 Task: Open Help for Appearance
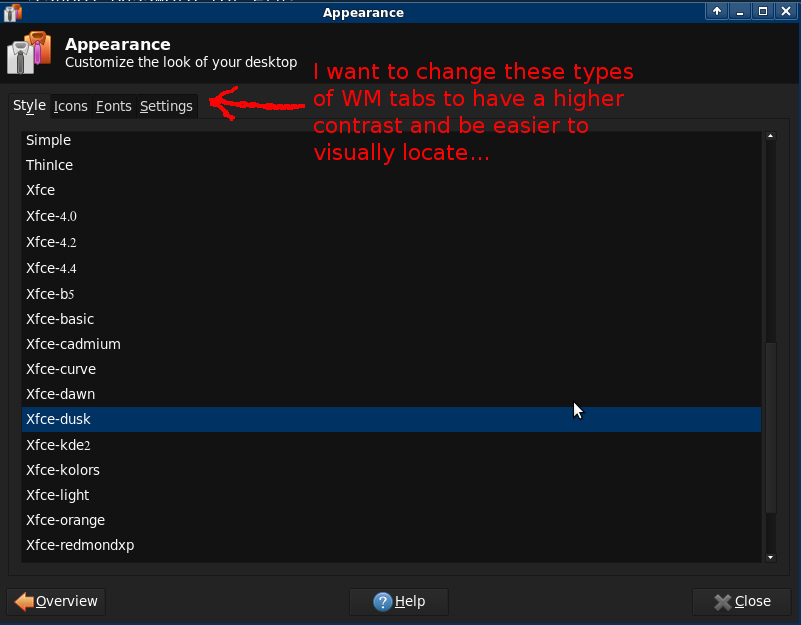click(399, 601)
